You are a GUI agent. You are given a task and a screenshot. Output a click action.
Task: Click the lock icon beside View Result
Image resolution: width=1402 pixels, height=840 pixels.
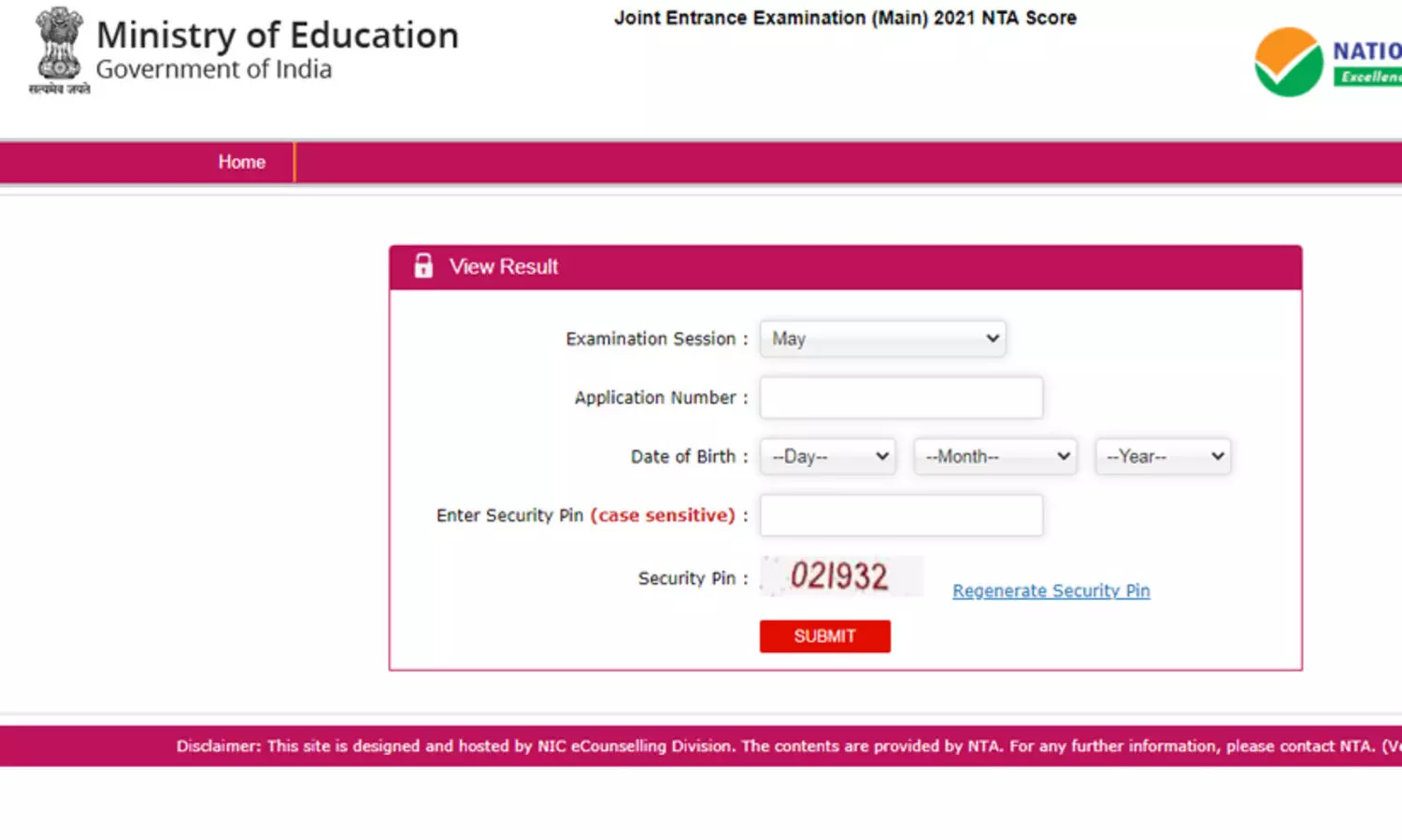[423, 266]
